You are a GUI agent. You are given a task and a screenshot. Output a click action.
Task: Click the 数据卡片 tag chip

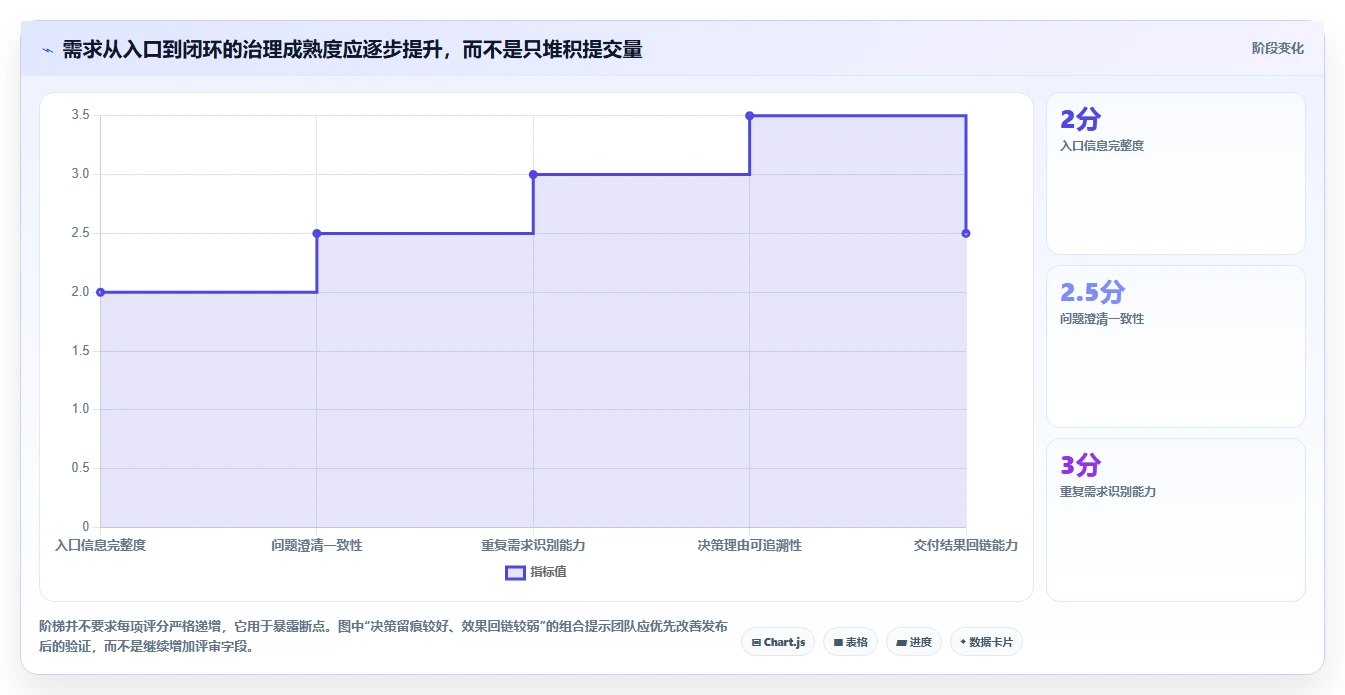click(986, 642)
